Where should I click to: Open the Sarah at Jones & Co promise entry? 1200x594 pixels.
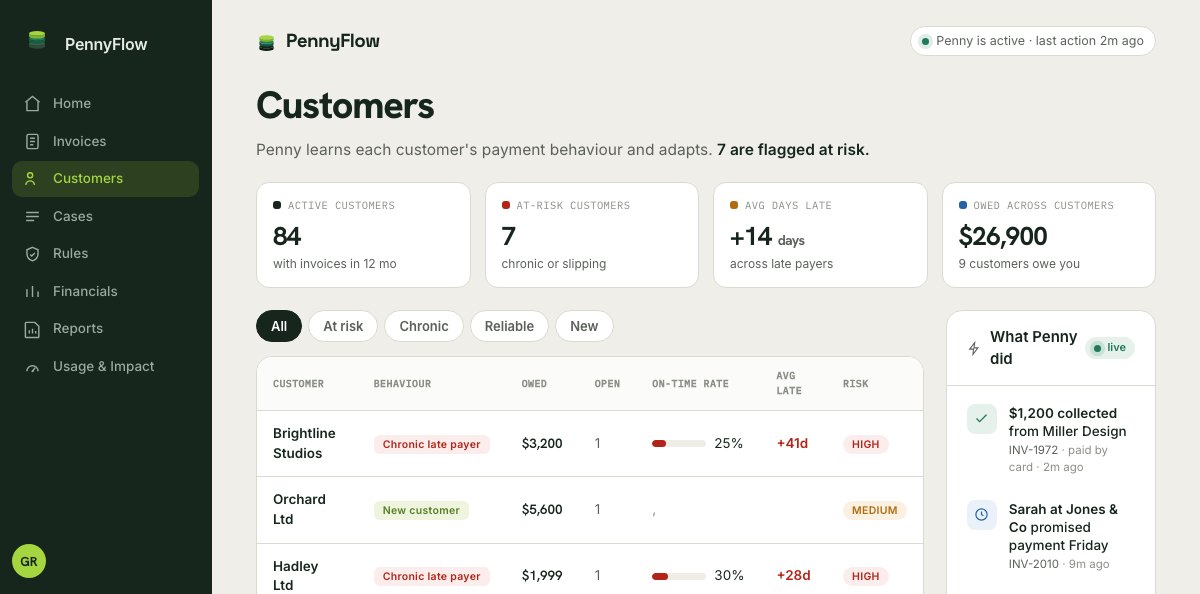1051,537
